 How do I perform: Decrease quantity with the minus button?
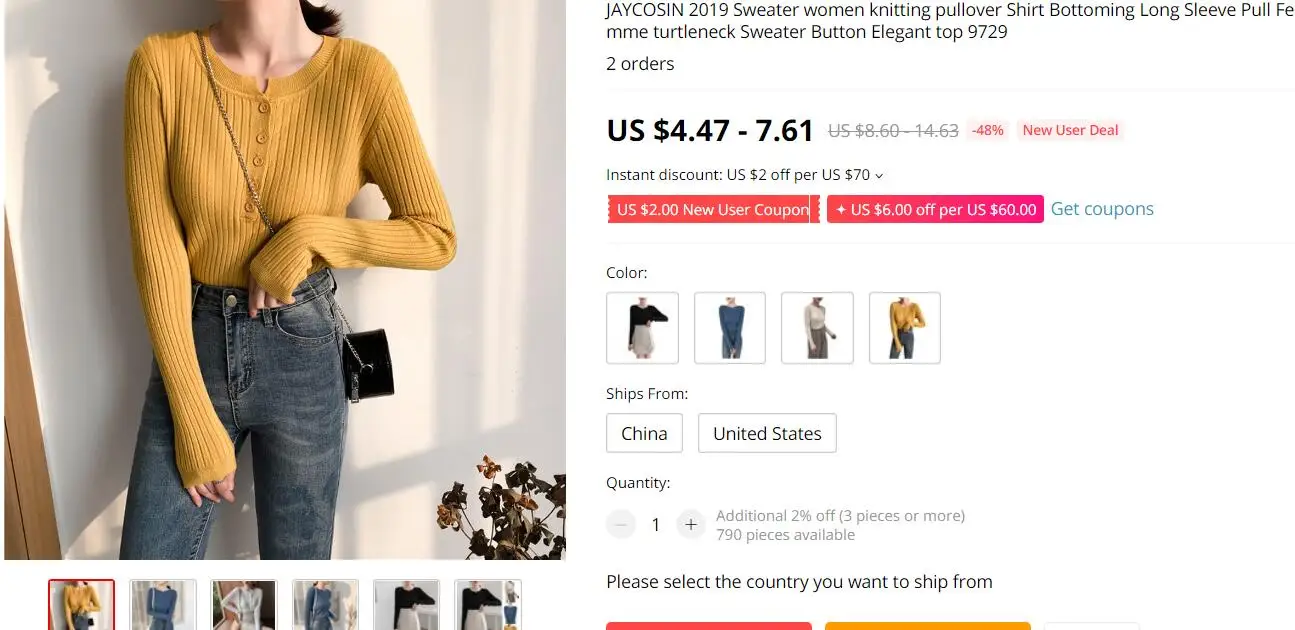(621, 524)
